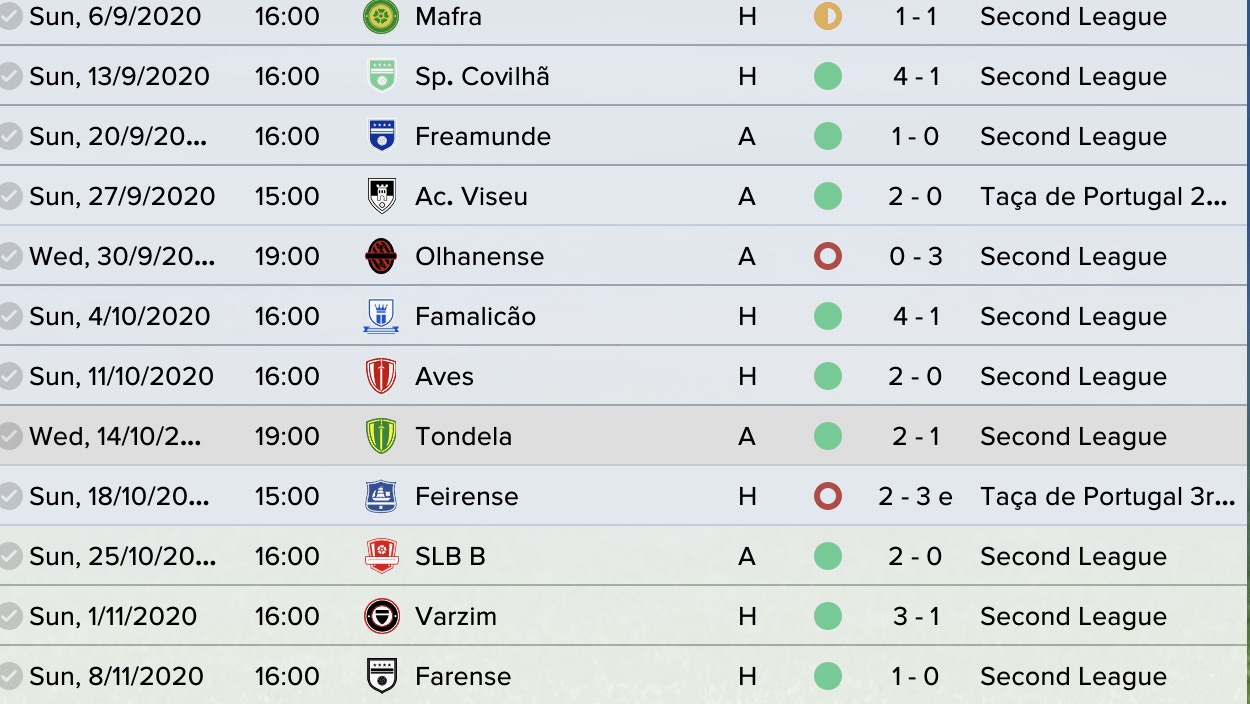
Task: Toggle the checkmark for the 13/9/2020 fixture
Action: [x=10, y=77]
